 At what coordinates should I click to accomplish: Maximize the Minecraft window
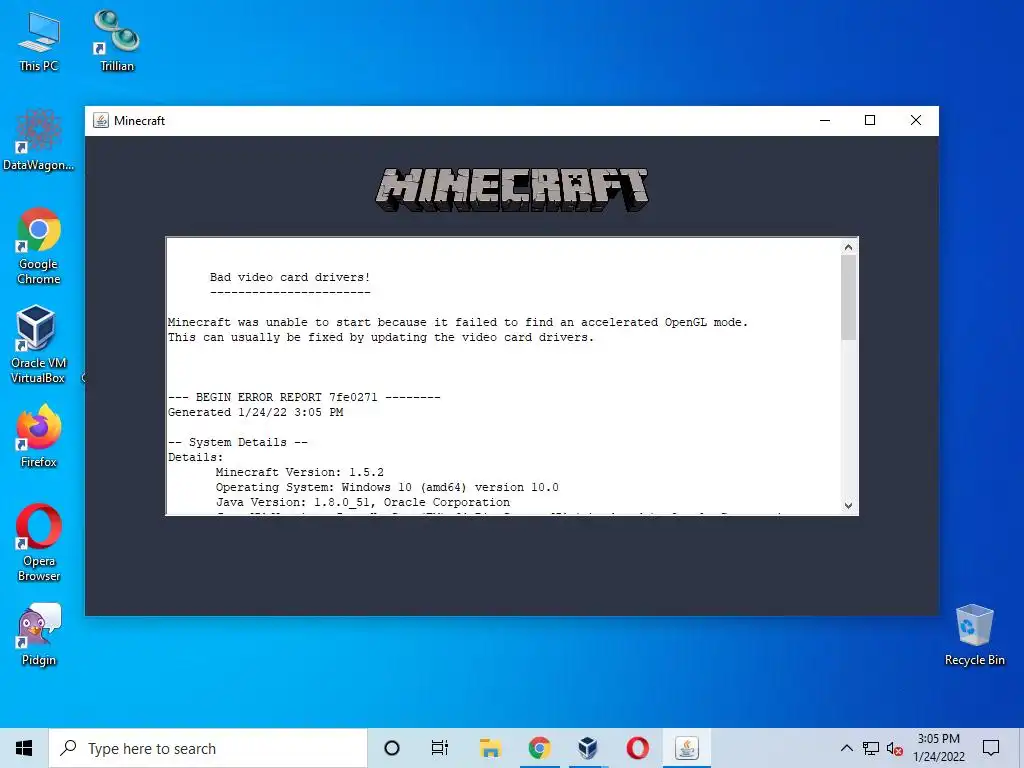coord(870,120)
